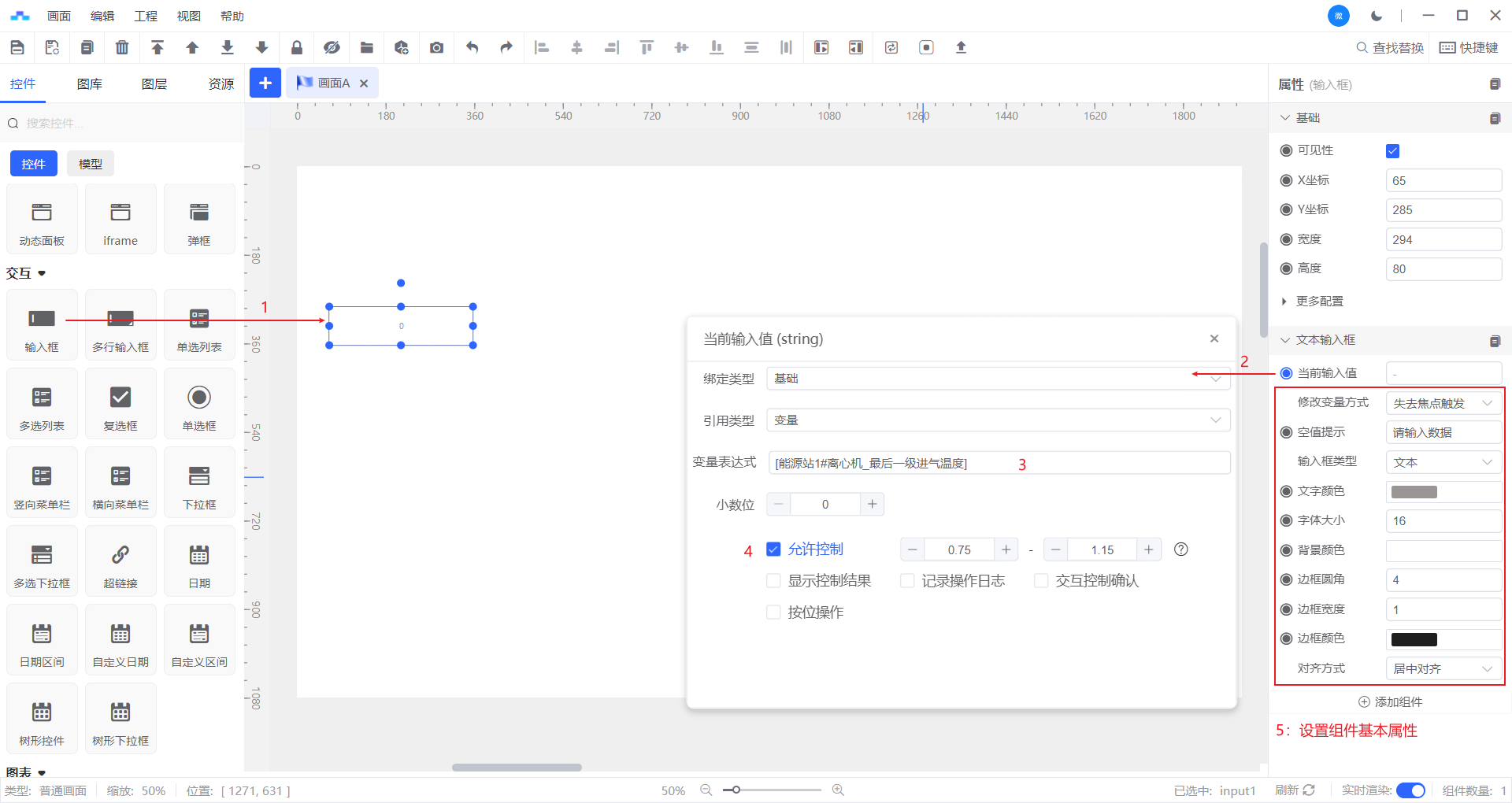Open the 边框颜色 color swatch
Image resolution: width=1512 pixels, height=803 pixels.
coord(1414,639)
